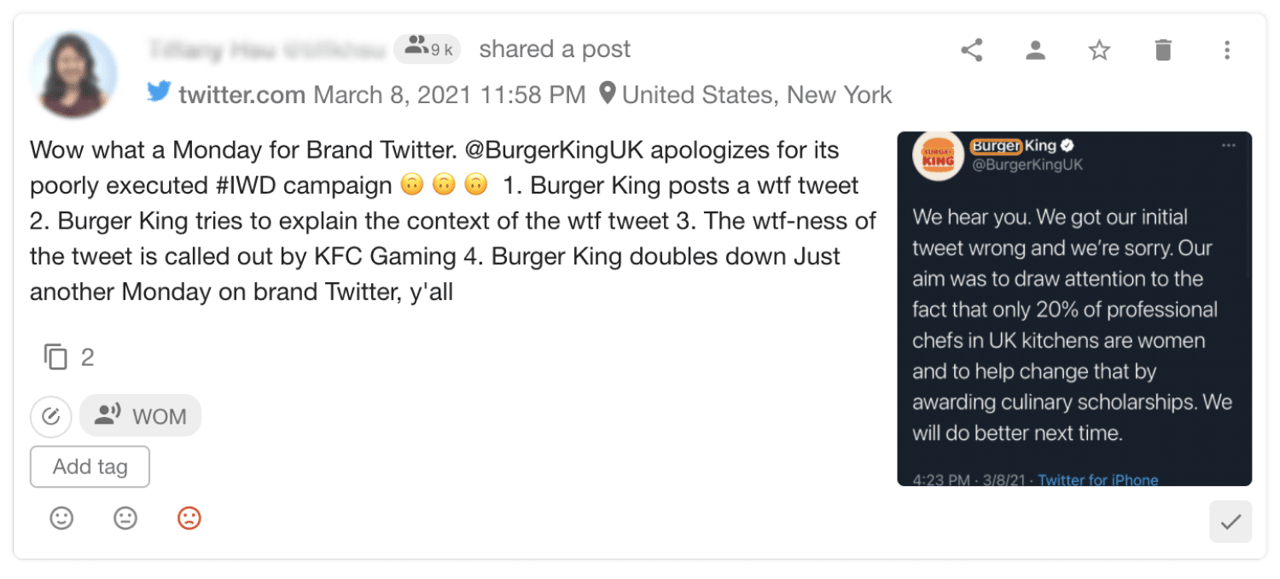The width and height of the screenshot is (1280, 579).
Task: Click the location pin next to United States
Action: [608, 93]
